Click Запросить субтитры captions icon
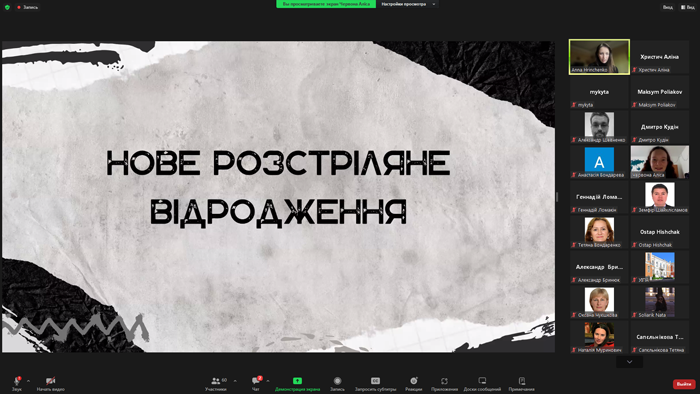The height and width of the screenshot is (394, 700). tap(375, 381)
